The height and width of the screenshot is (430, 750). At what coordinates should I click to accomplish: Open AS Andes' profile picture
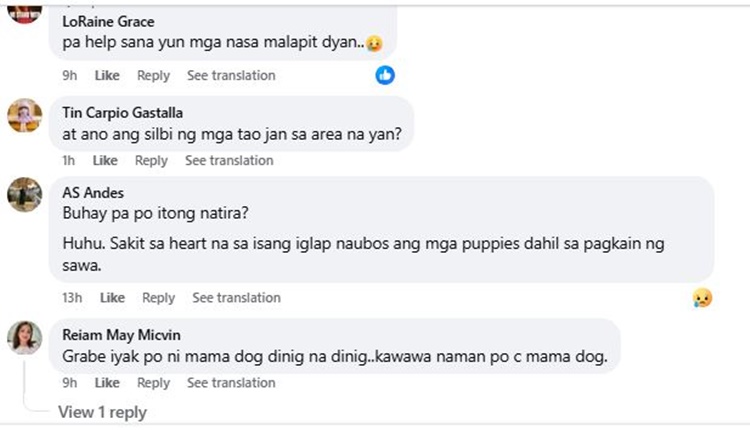tap(24, 195)
